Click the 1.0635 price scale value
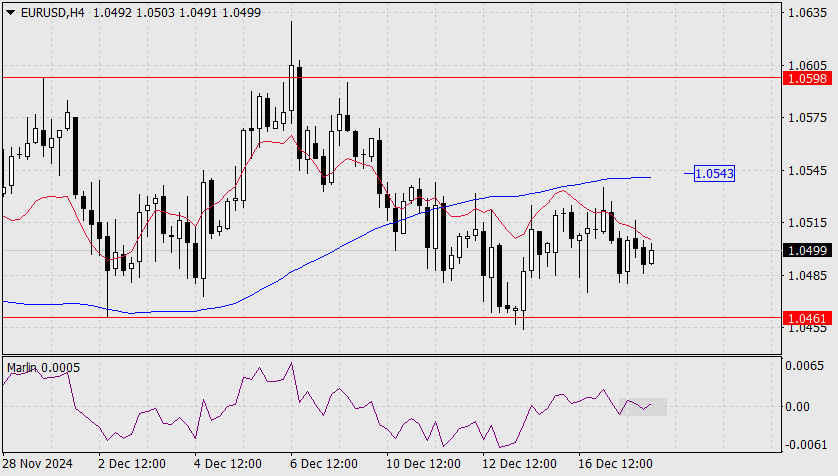Image resolution: width=838 pixels, height=476 pixels. 808,12
